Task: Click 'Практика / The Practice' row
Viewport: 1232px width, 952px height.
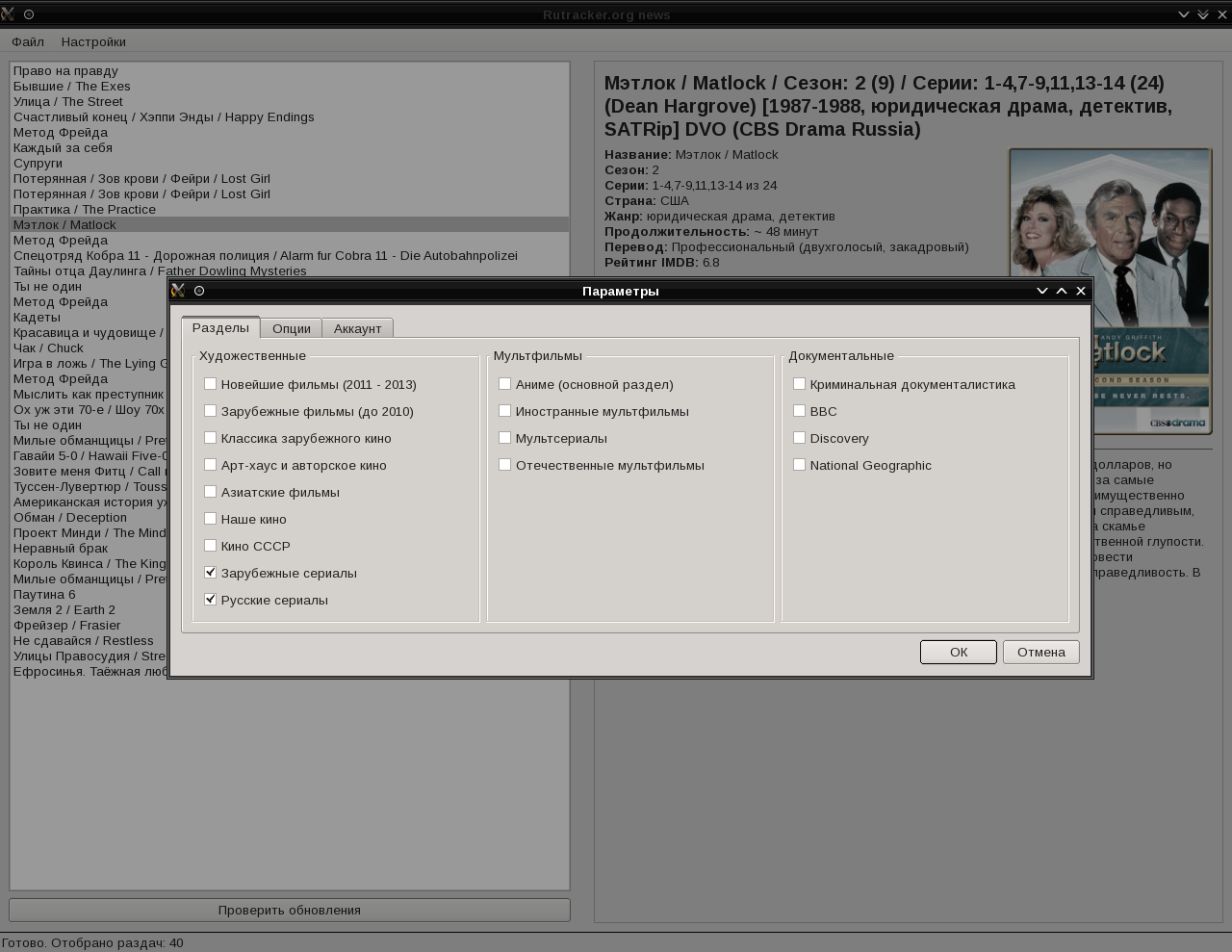Action: click(290, 209)
